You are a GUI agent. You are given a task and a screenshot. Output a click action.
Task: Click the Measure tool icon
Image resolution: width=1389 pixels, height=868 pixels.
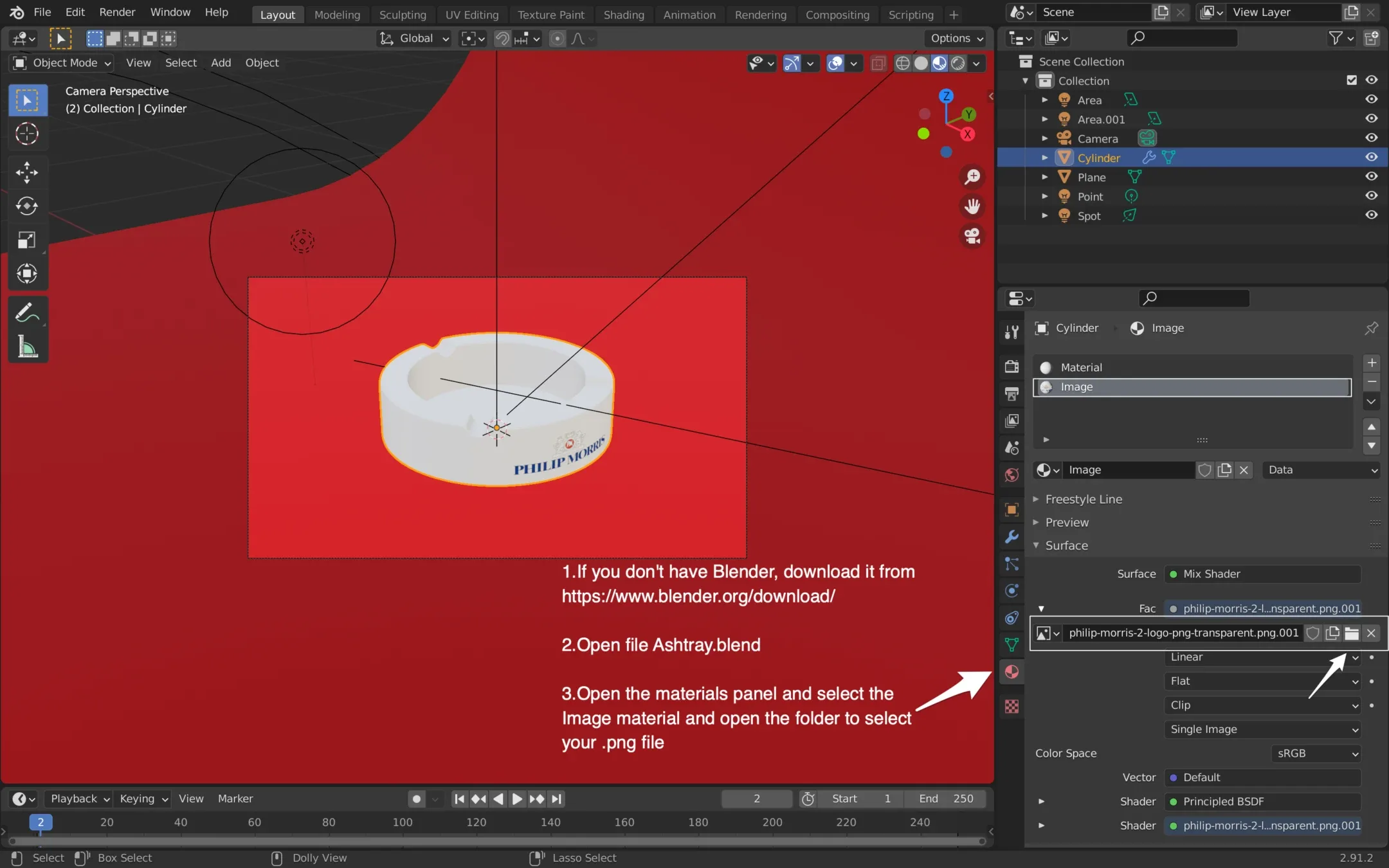tap(27, 347)
